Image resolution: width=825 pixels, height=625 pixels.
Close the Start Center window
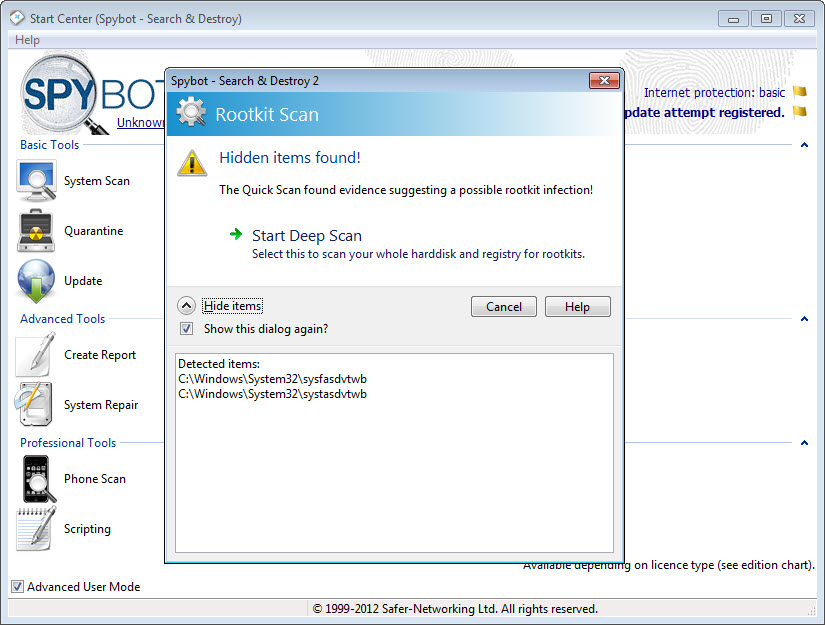pos(799,19)
